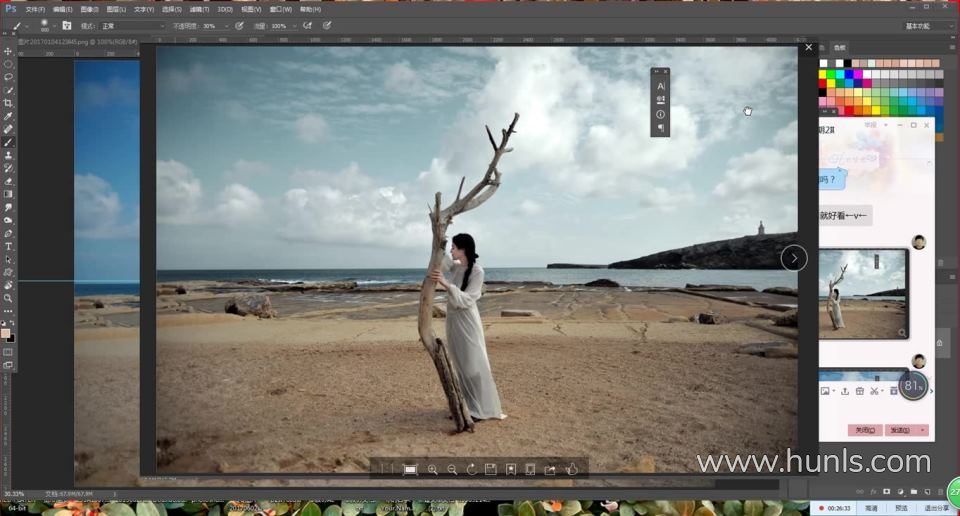Select the Pen tool
This screenshot has height=516, width=960.
click(x=8, y=233)
